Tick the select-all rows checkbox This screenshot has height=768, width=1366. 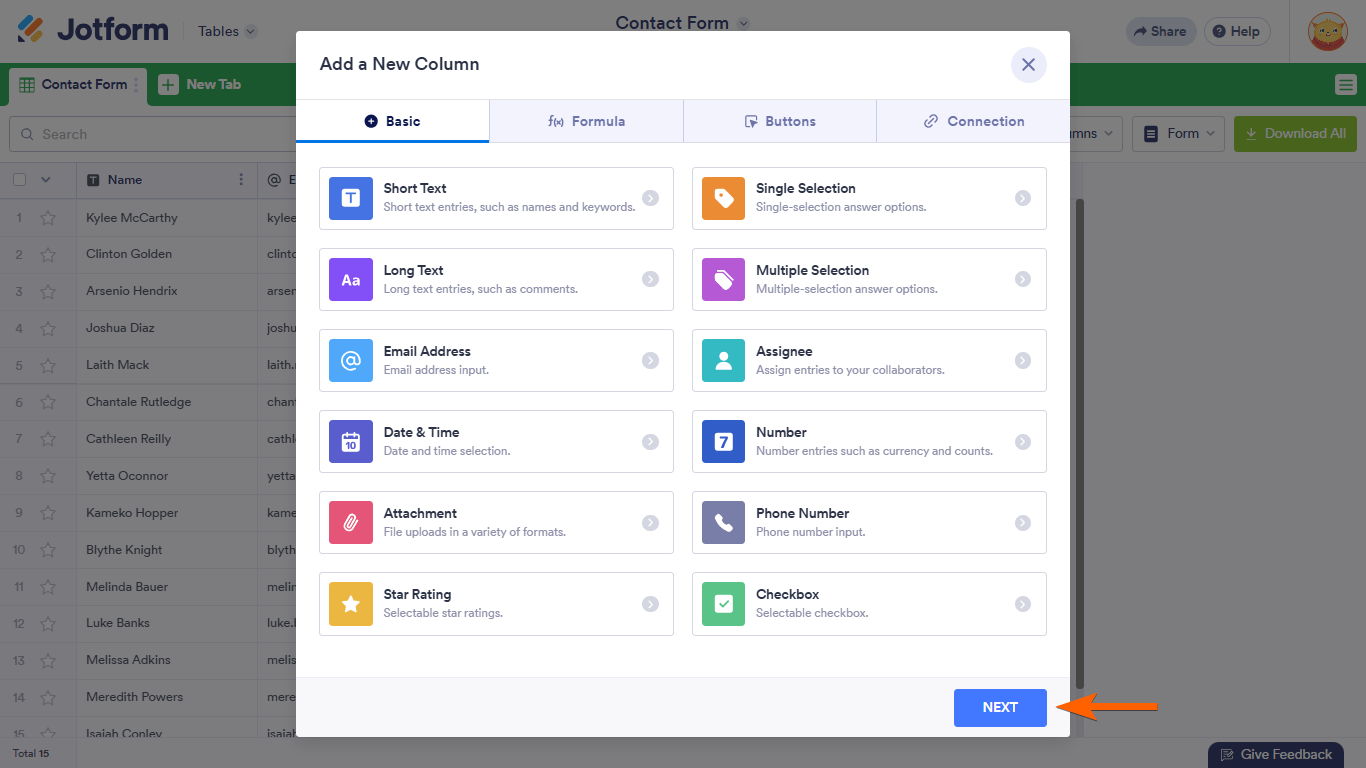click(19, 180)
